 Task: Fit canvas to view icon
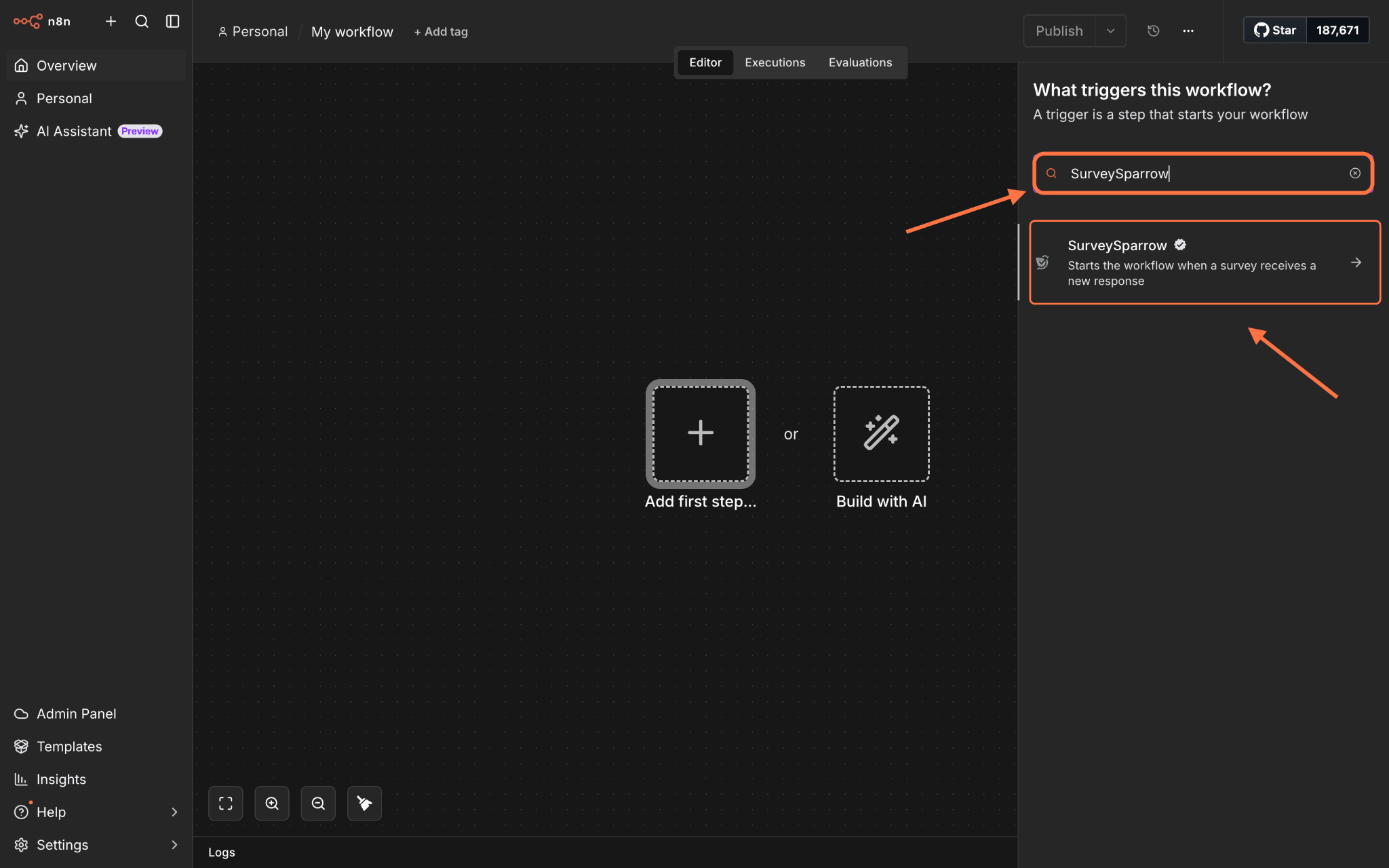coord(226,804)
